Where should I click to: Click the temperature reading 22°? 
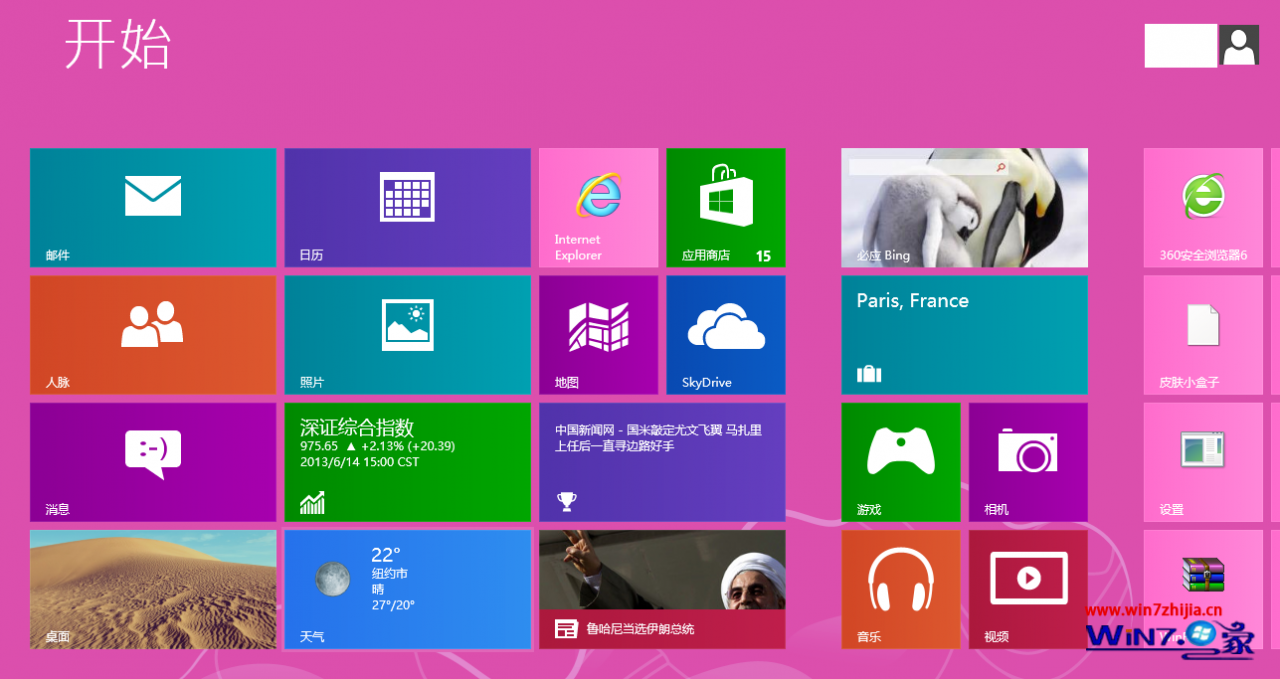click(x=385, y=555)
